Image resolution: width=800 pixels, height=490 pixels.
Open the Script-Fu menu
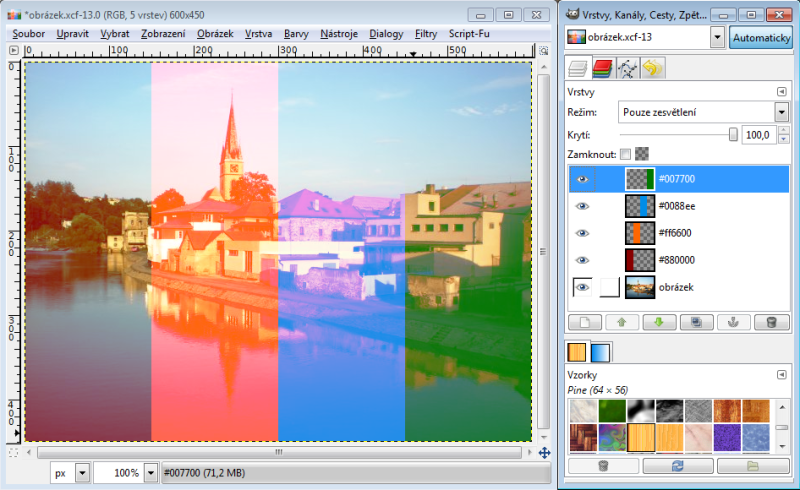(x=469, y=34)
